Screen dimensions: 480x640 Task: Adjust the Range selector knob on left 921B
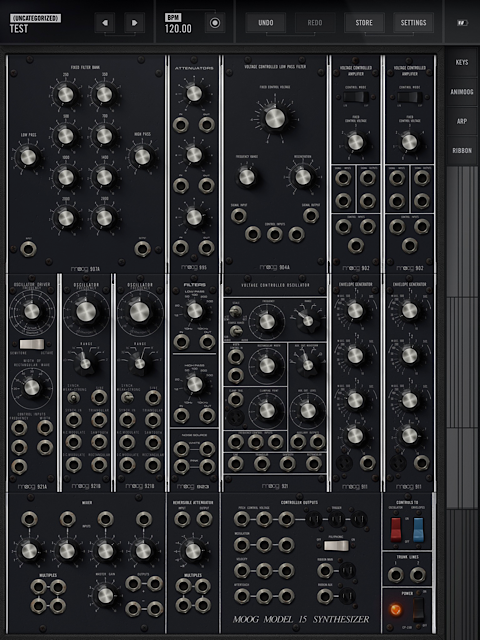85,364
